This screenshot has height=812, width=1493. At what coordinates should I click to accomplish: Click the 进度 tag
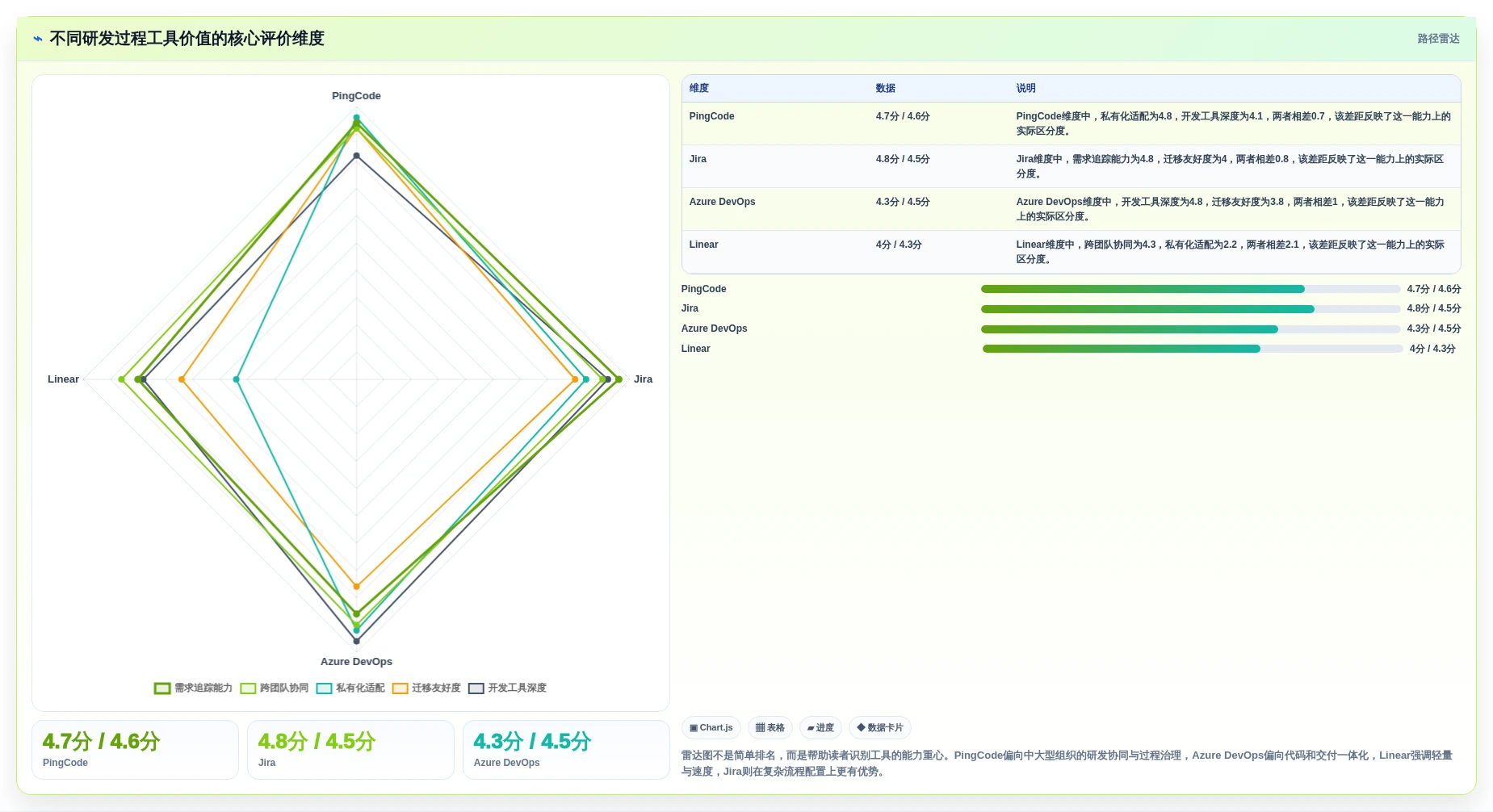(x=820, y=728)
